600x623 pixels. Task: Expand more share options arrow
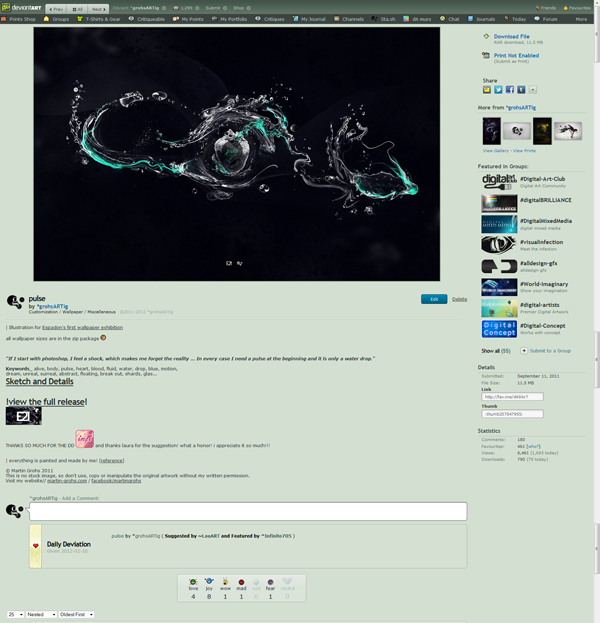[533, 90]
